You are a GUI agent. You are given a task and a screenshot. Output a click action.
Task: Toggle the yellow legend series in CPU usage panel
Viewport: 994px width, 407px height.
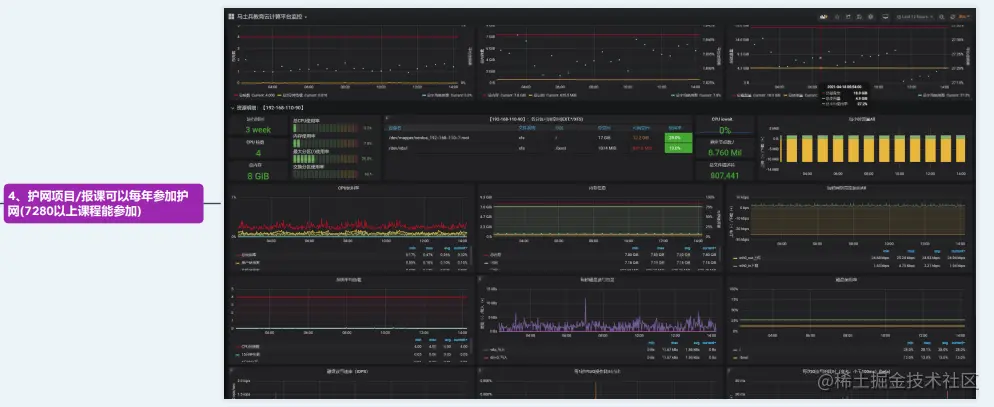252,262
